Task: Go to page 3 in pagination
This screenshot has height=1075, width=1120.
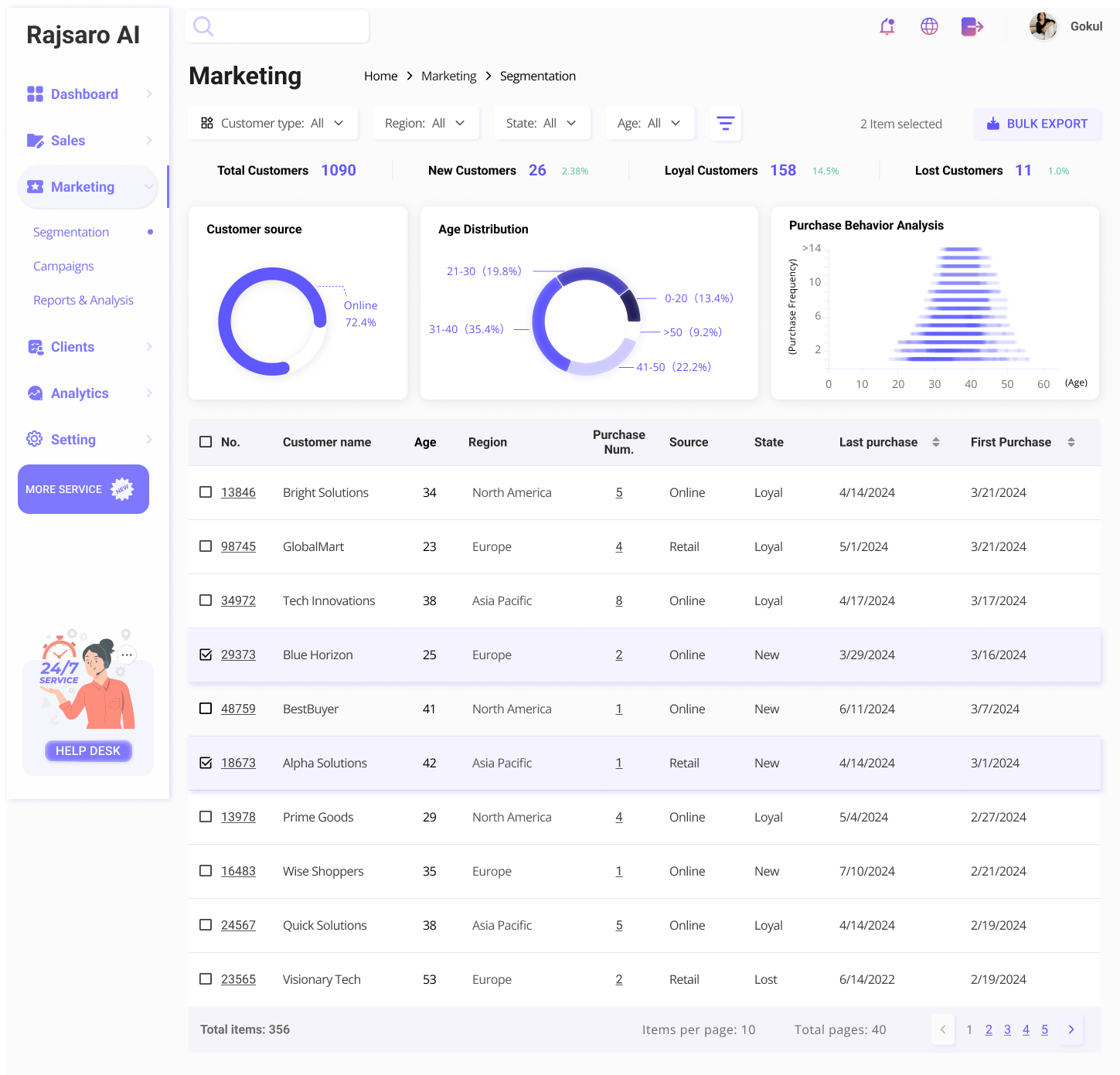Action: pyautogui.click(x=1007, y=1029)
